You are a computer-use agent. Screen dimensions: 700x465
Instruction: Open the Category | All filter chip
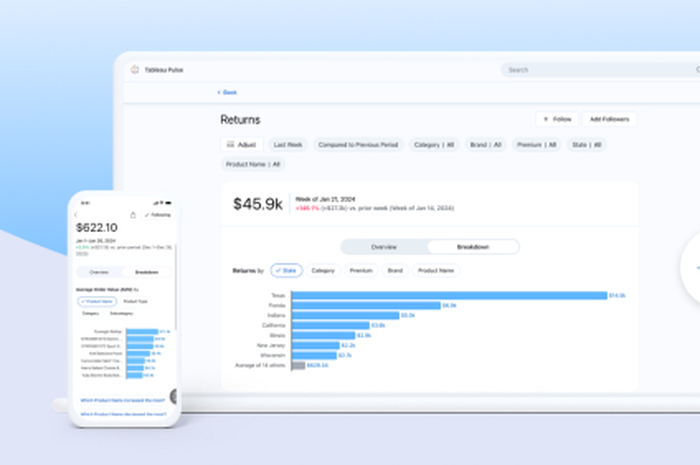pyautogui.click(x=434, y=145)
